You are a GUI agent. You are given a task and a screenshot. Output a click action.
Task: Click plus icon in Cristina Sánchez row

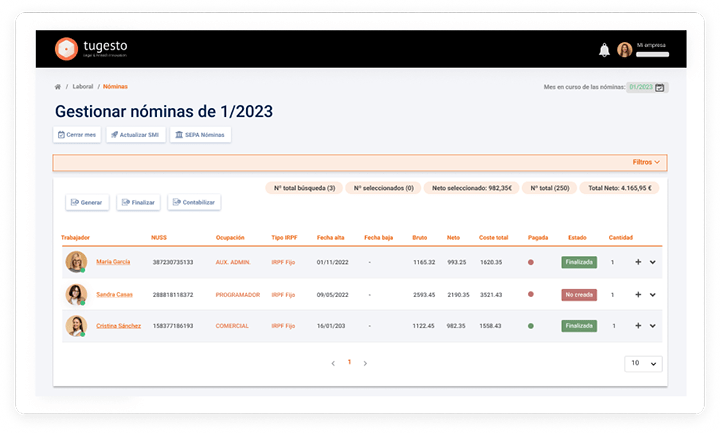[x=638, y=326]
